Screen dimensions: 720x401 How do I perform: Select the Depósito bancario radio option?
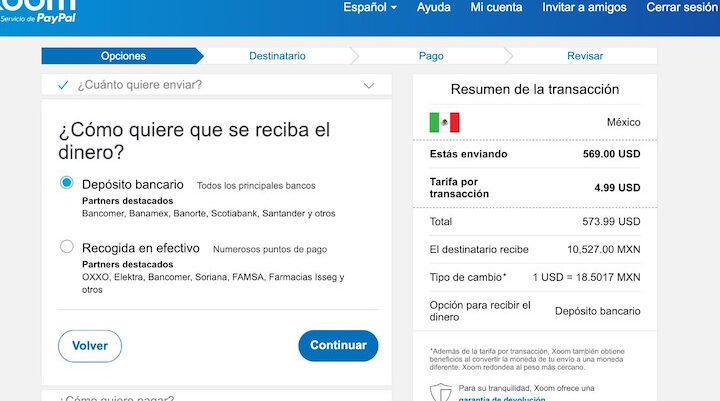pyautogui.click(x=67, y=184)
